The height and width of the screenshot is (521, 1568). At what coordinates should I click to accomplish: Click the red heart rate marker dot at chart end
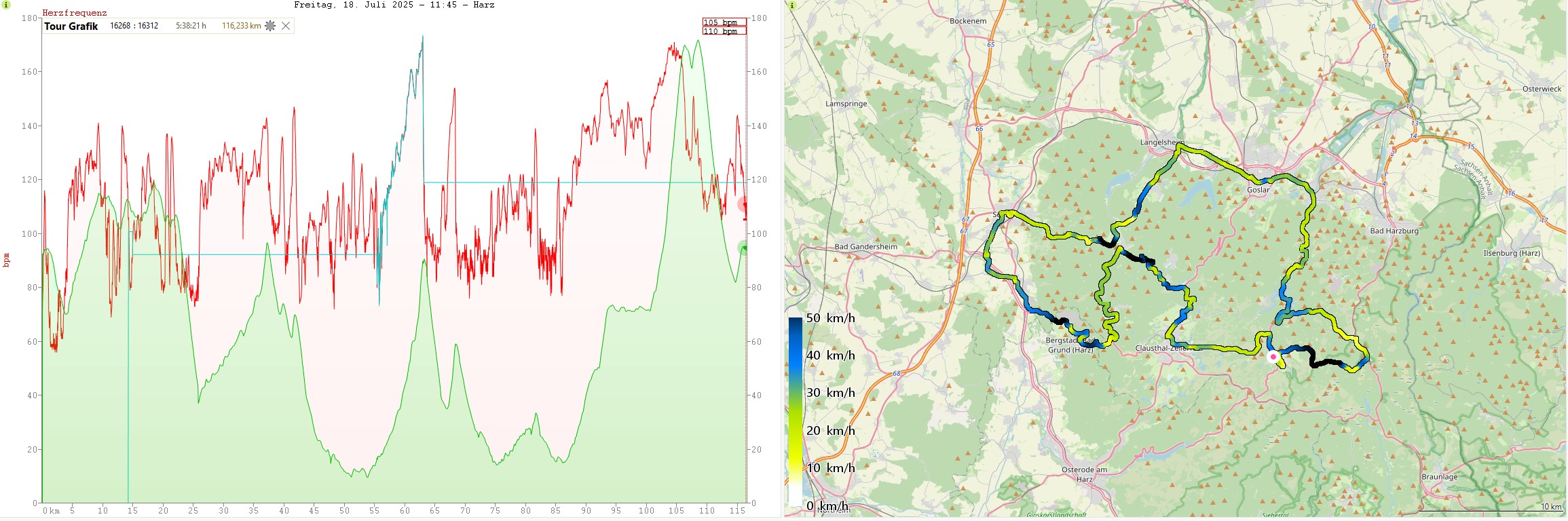tap(743, 205)
